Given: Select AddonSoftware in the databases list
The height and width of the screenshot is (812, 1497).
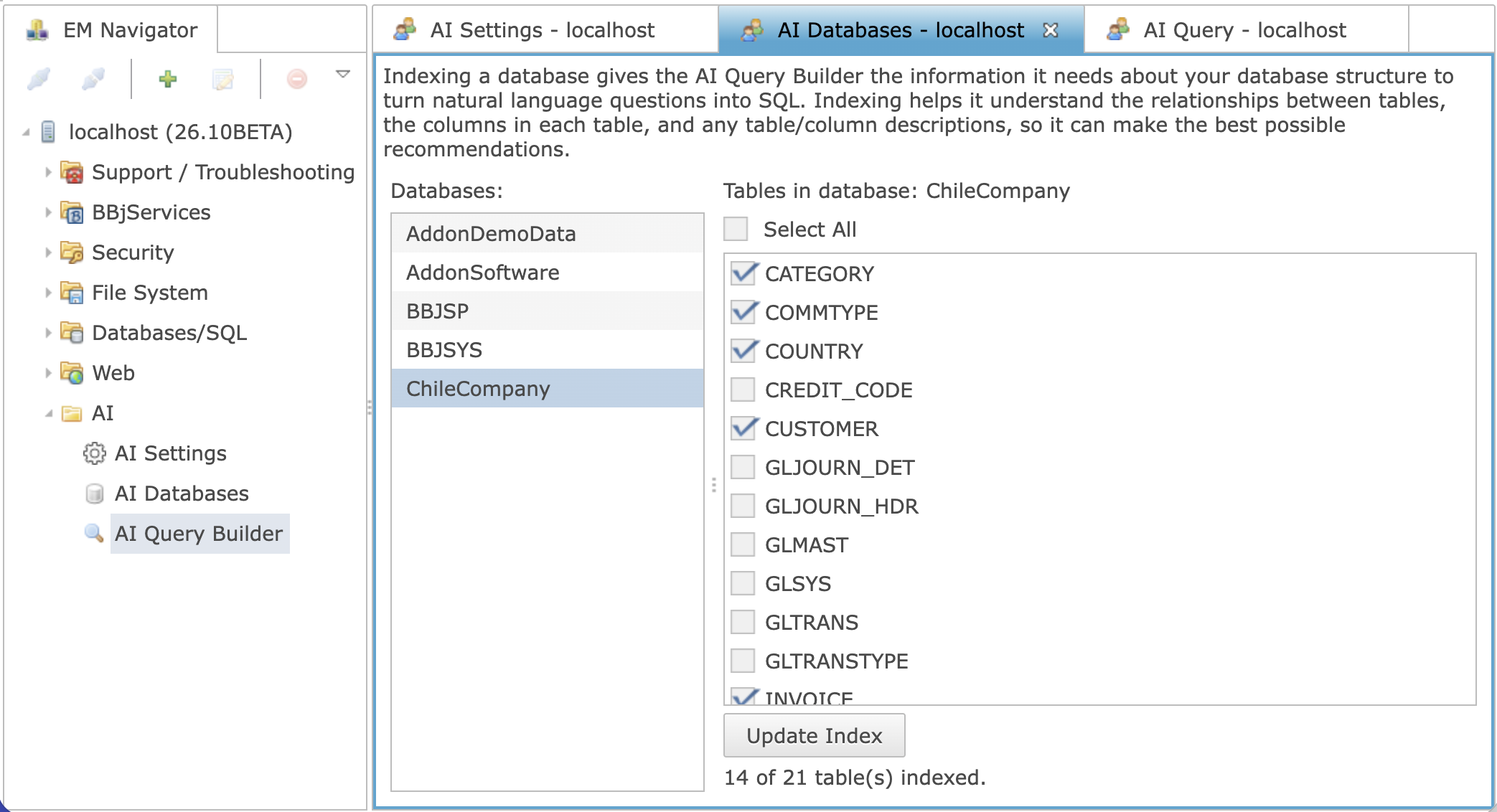Looking at the screenshot, I should click(548, 272).
